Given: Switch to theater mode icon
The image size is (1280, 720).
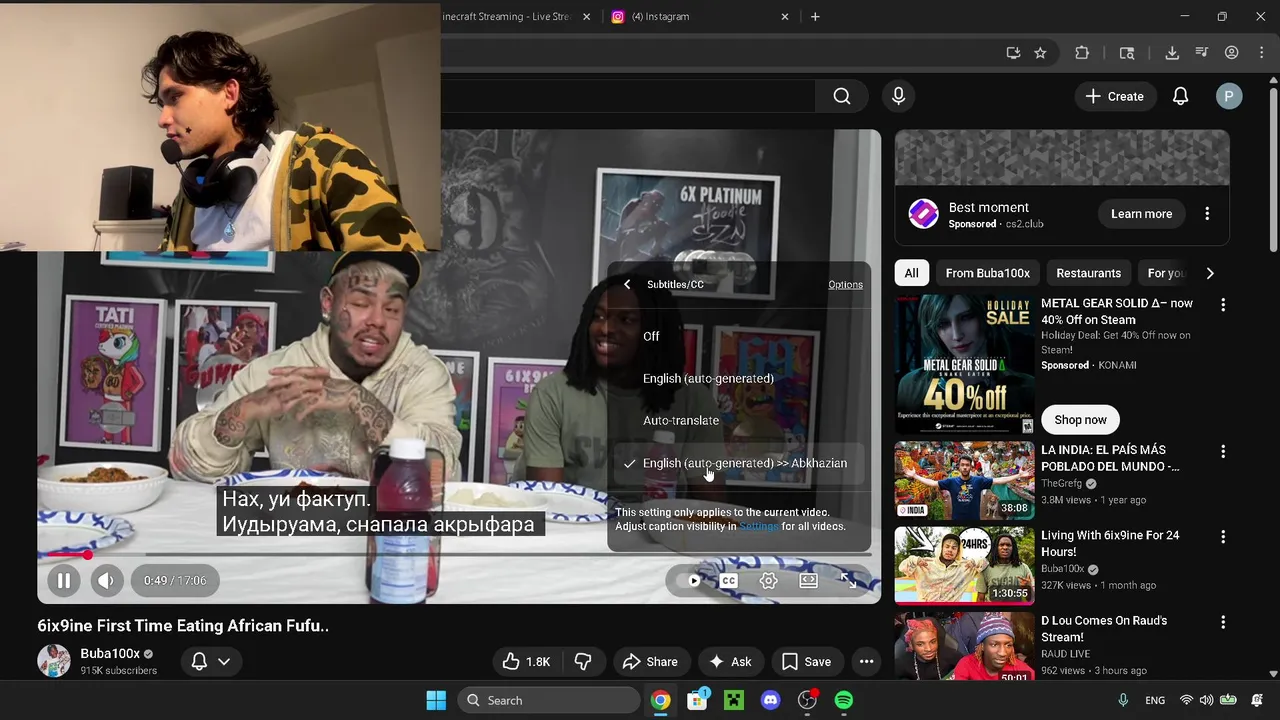Looking at the screenshot, I should [808, 580].
